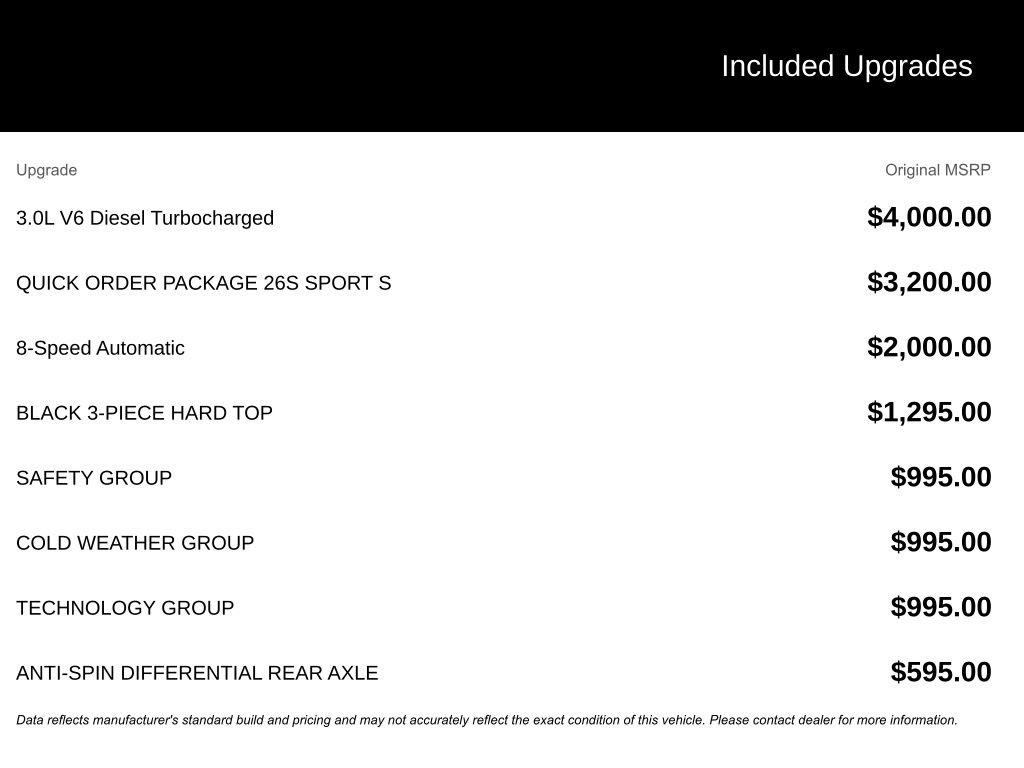The height and width of the screenshot is (768, 1024).
Task: Click the Included Upgrades header title
Action: pos(846,66)
